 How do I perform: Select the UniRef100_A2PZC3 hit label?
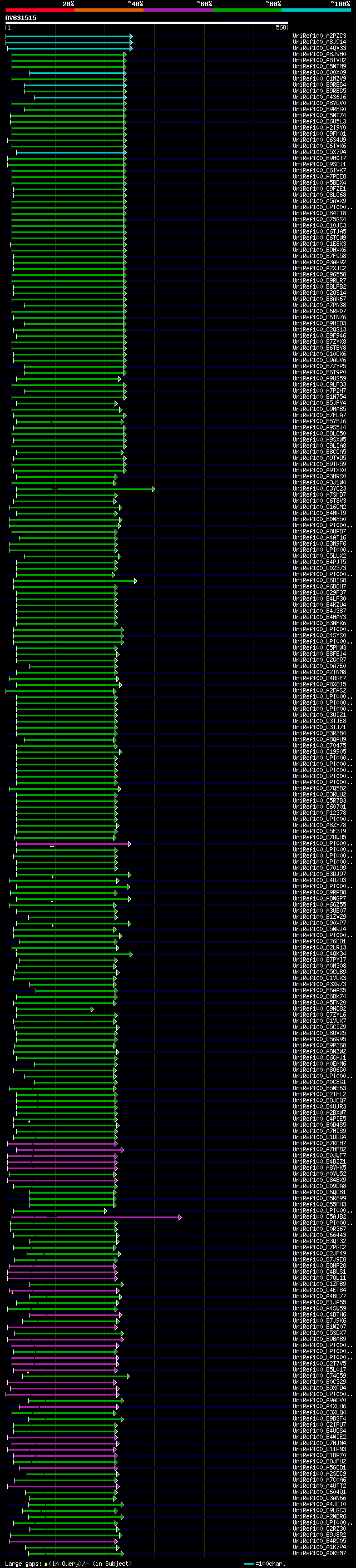click(319, 36)
